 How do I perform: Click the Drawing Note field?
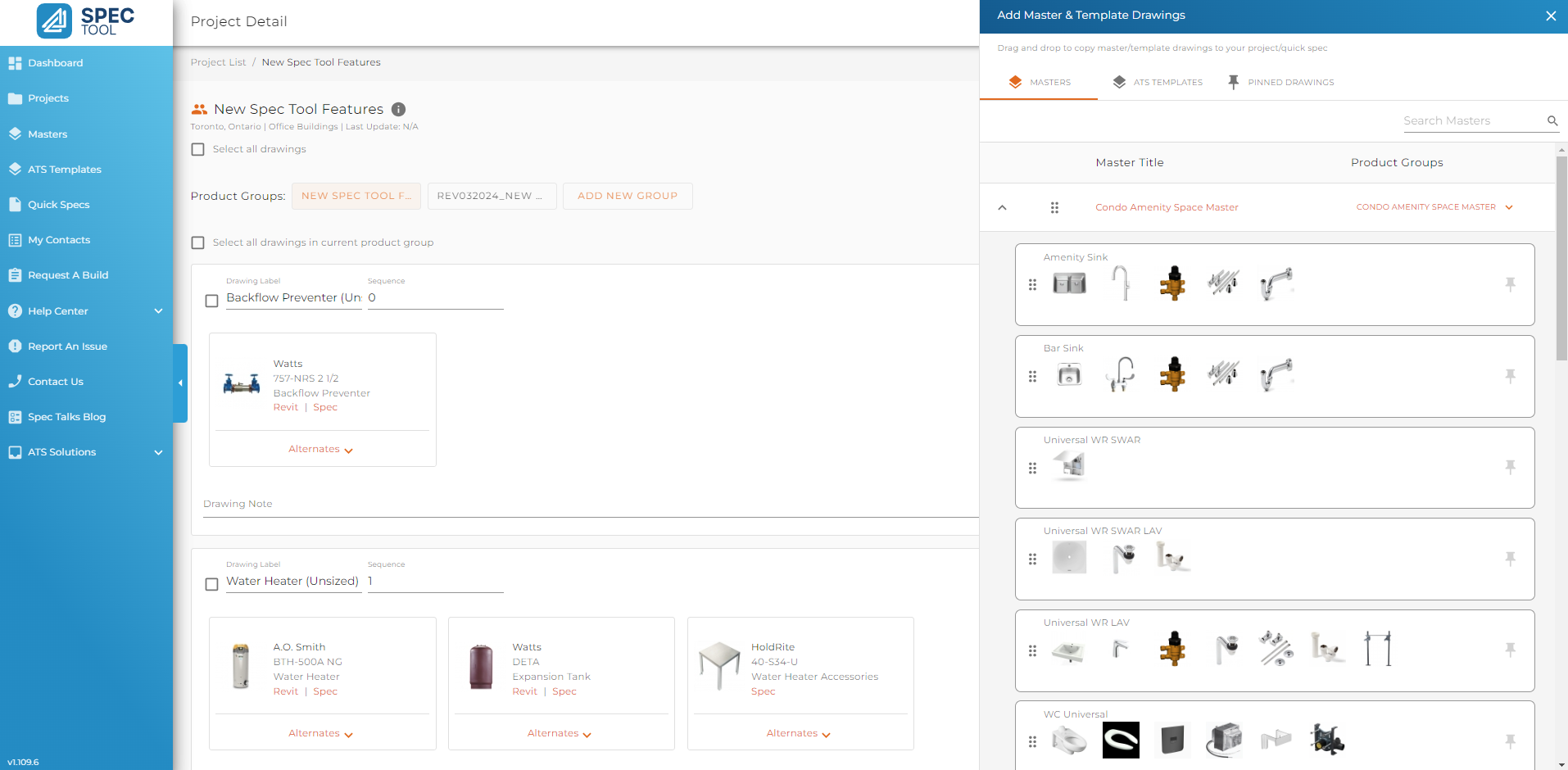[591, 504]
